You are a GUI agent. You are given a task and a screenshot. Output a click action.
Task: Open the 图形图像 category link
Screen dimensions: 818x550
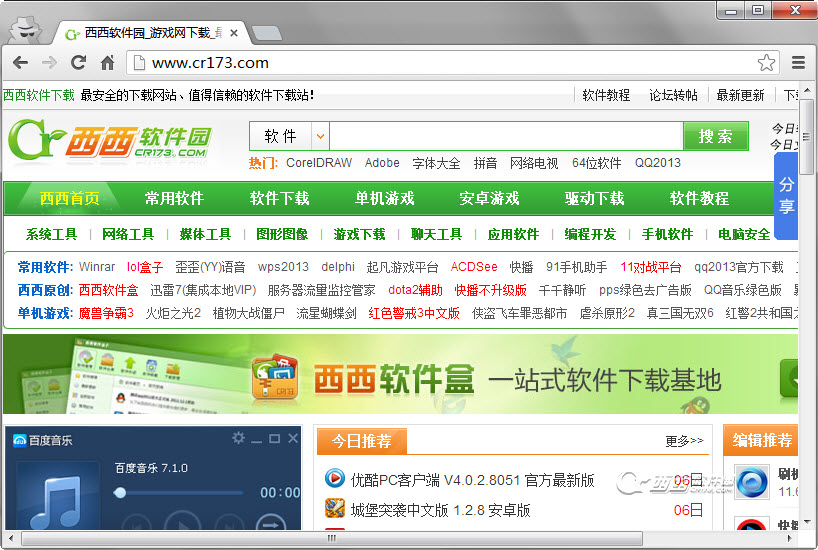[x=282, y=234]
